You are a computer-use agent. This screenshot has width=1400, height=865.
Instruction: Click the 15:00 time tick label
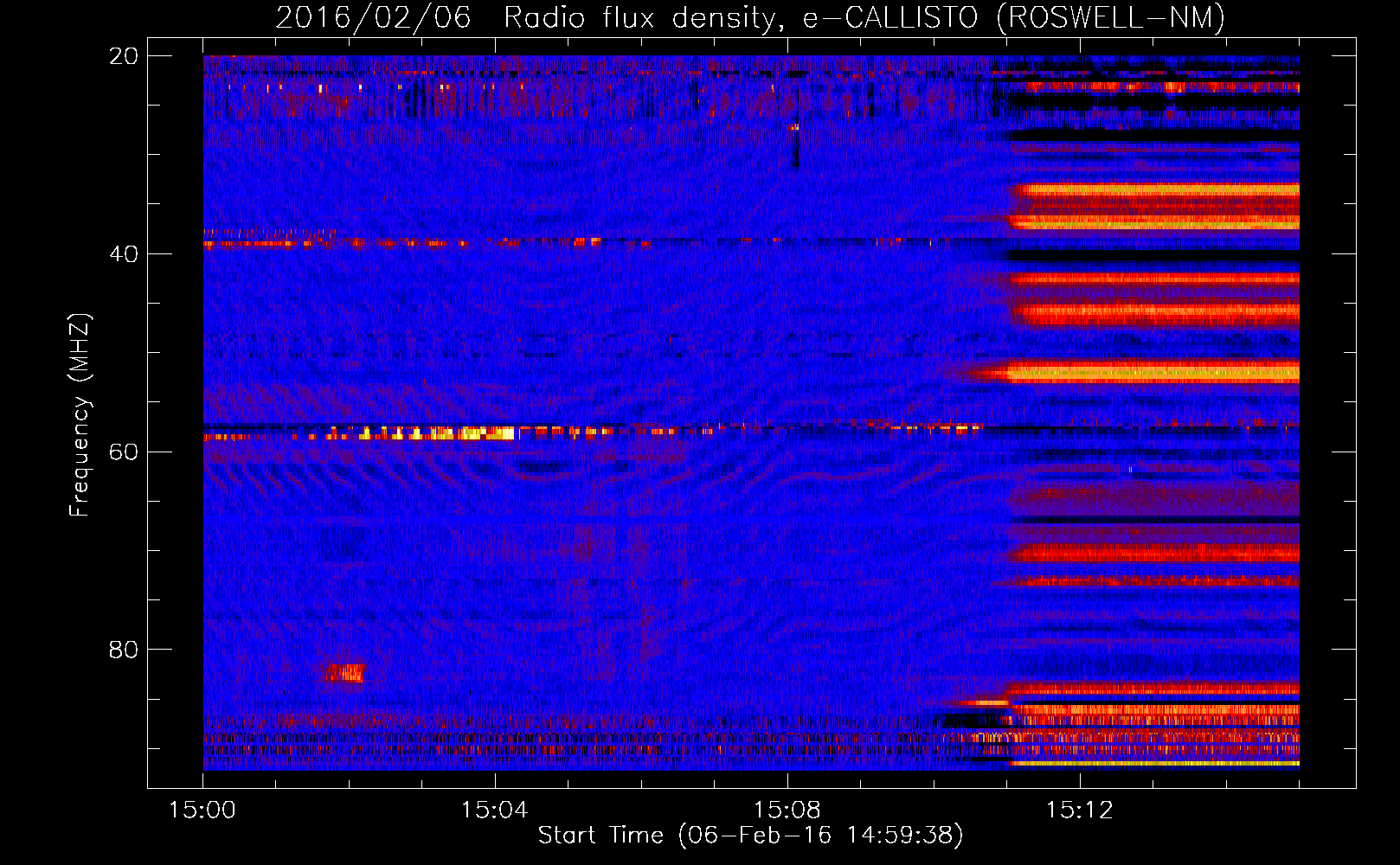(202, 811)
